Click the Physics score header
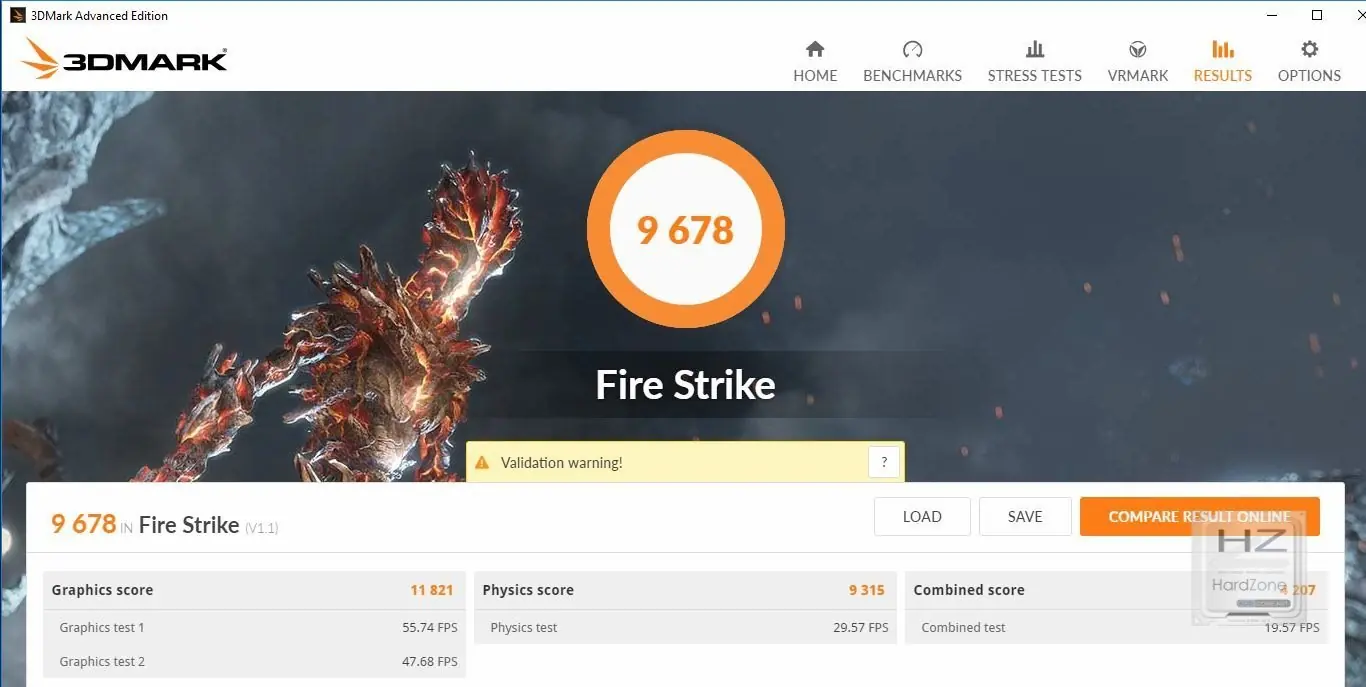 tap(528, 590)
